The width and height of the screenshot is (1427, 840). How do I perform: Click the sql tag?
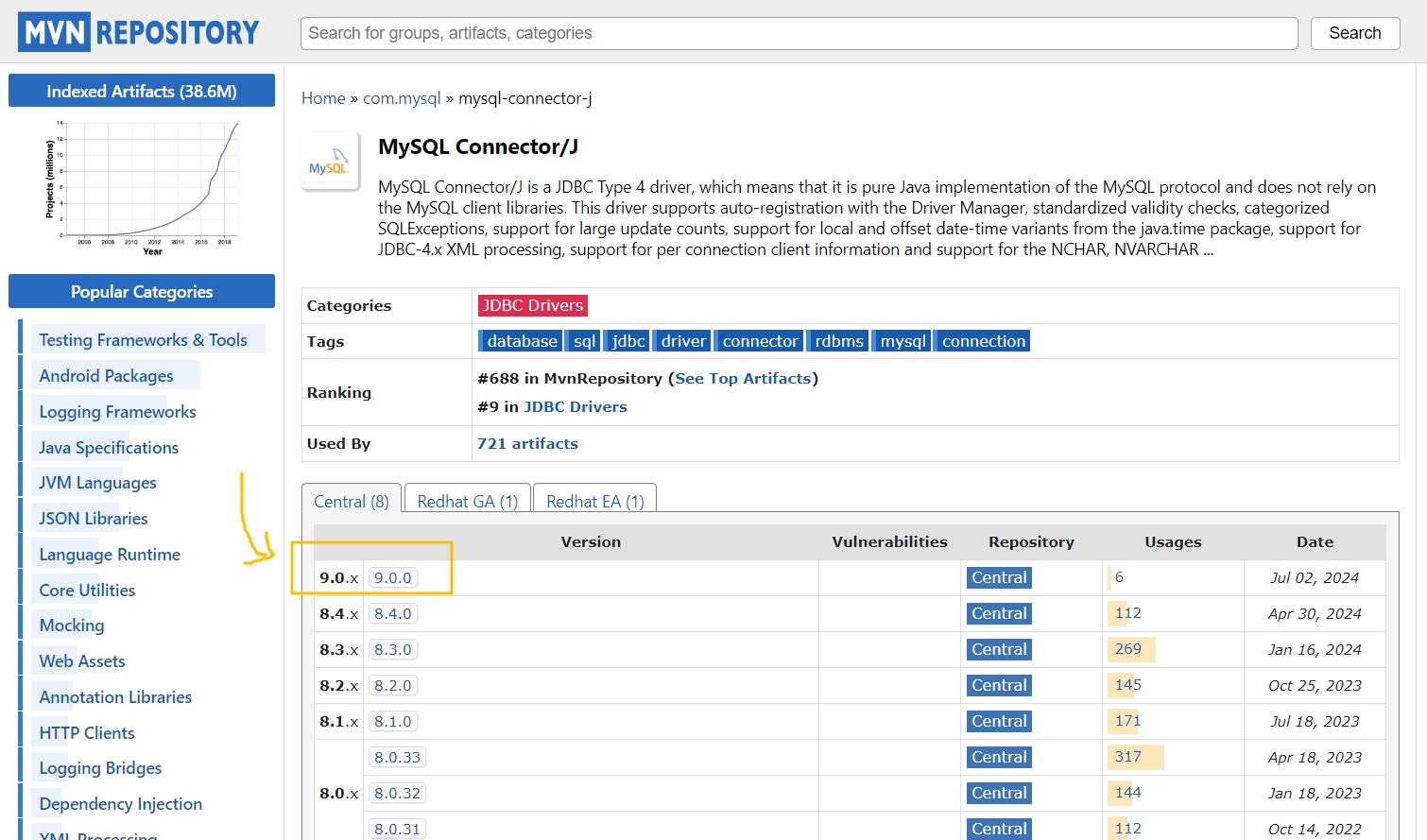pyautogui.click(x=584, y=341)
